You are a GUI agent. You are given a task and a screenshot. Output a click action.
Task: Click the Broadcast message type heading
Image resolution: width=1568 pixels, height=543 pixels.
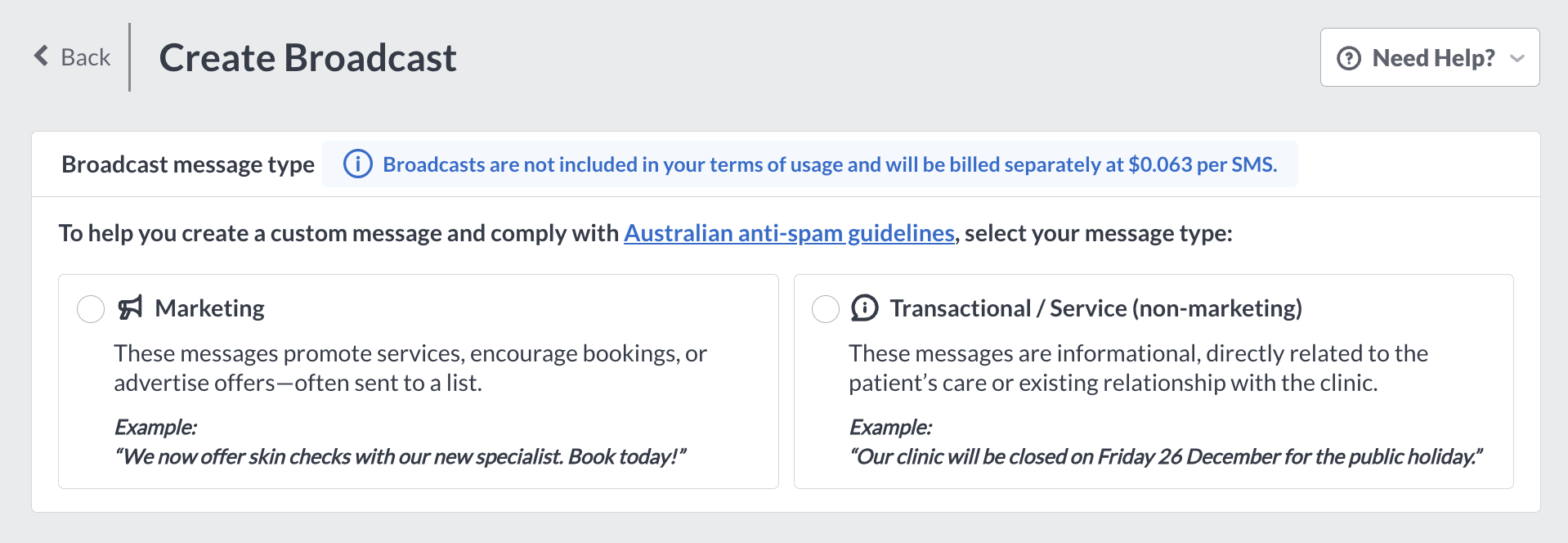point(188,164)
